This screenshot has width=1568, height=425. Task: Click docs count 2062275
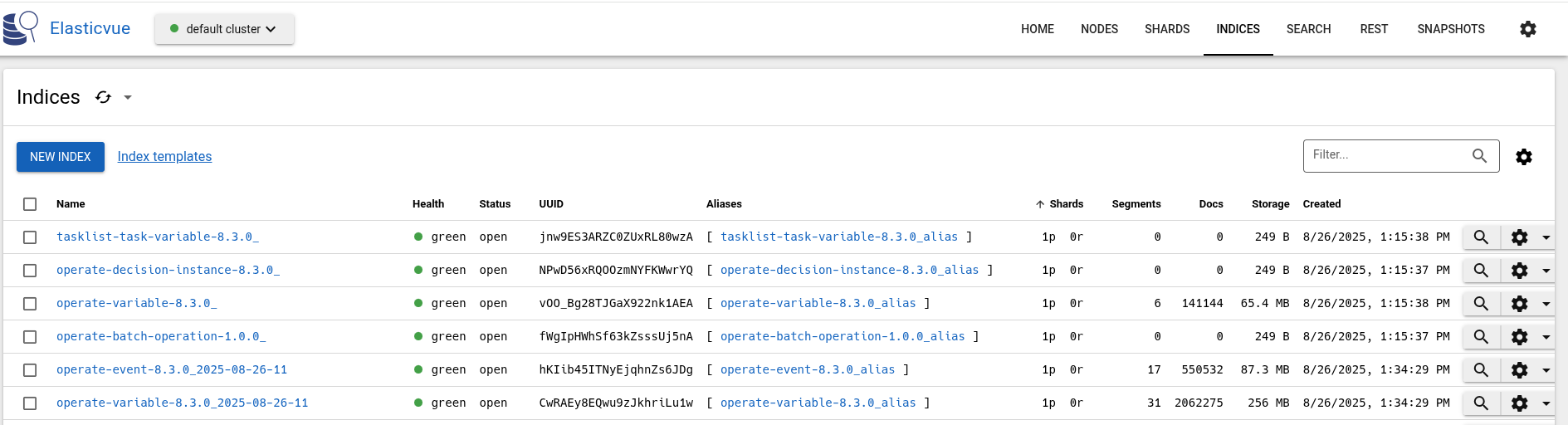coord(1199,403)
